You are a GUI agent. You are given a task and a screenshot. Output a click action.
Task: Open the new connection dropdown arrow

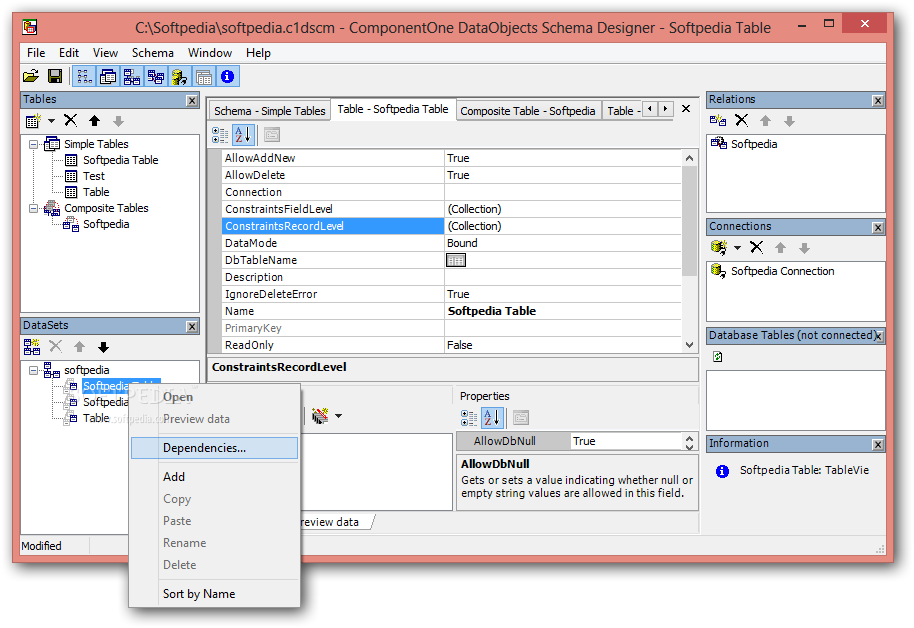coord(737,248)
